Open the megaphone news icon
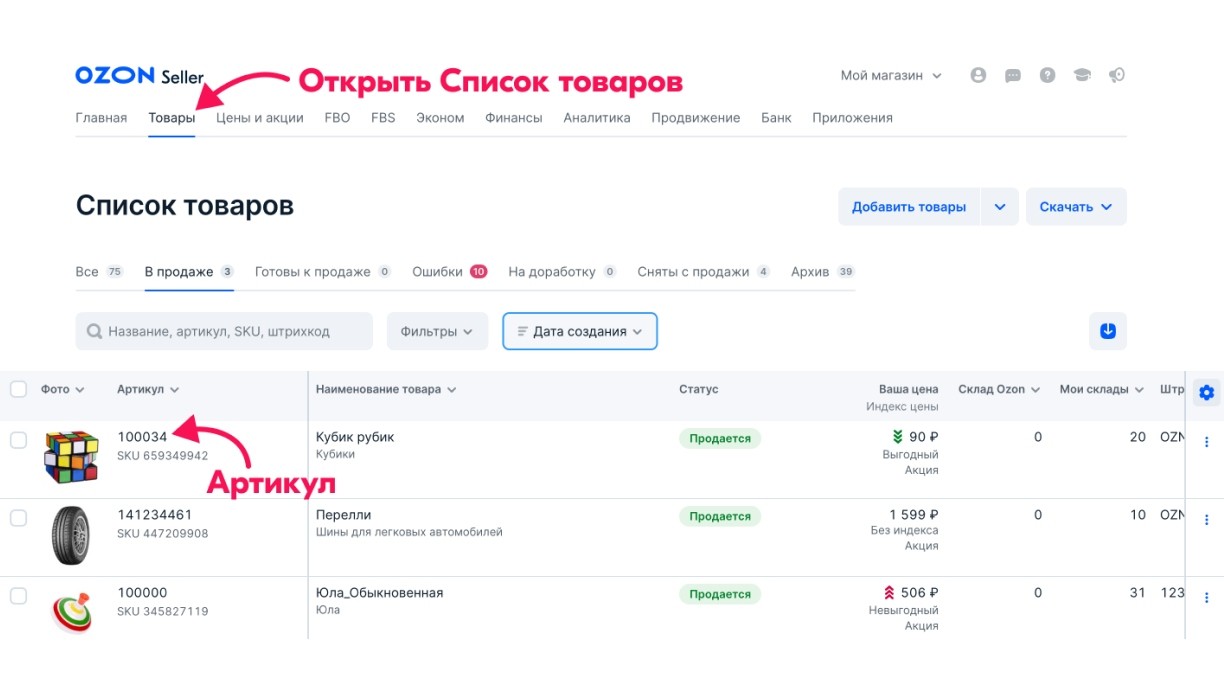The width and height of the screenshot is (1224, 690). point(1117,75)
